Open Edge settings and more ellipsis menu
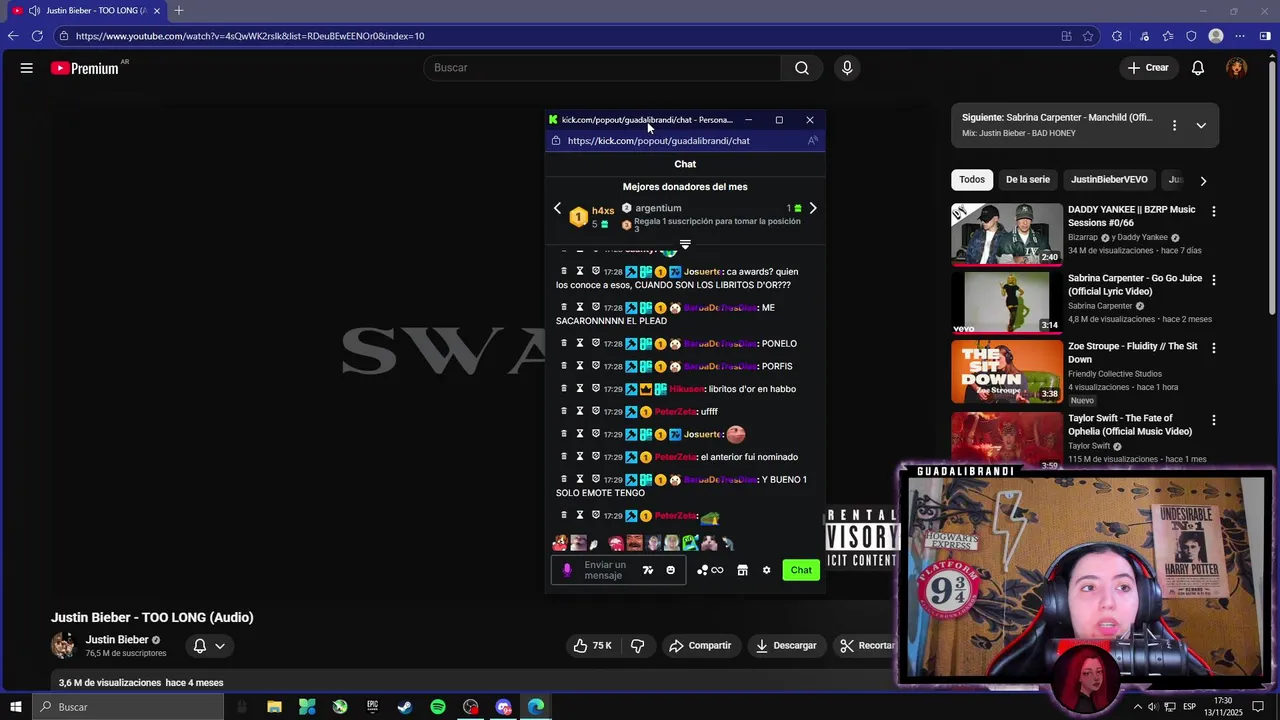The height and width of the screenshot is (720, 1280). pyautogui.click(x=1240, y=36)
